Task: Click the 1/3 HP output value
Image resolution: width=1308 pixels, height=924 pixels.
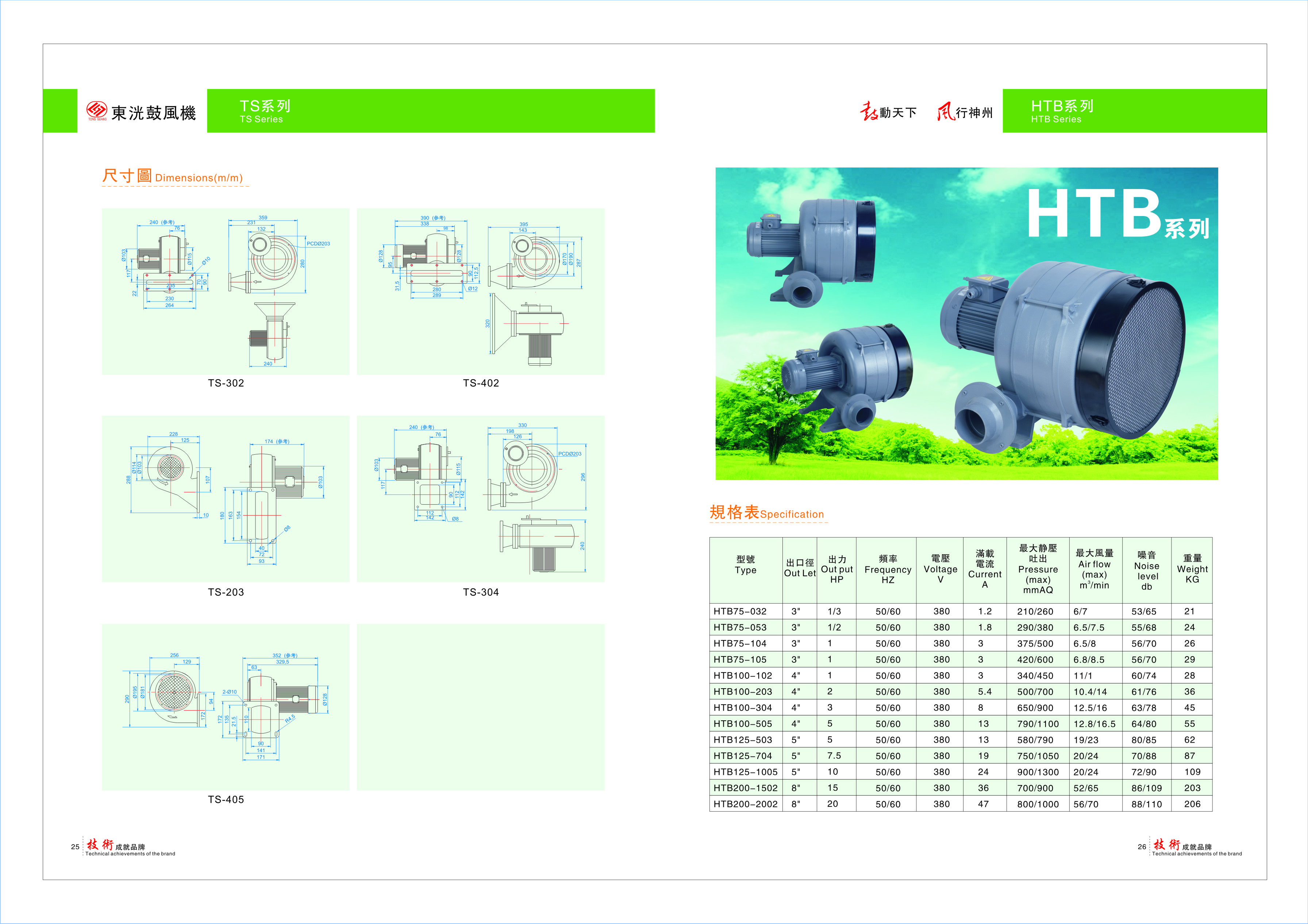Action: click(834, 611)
